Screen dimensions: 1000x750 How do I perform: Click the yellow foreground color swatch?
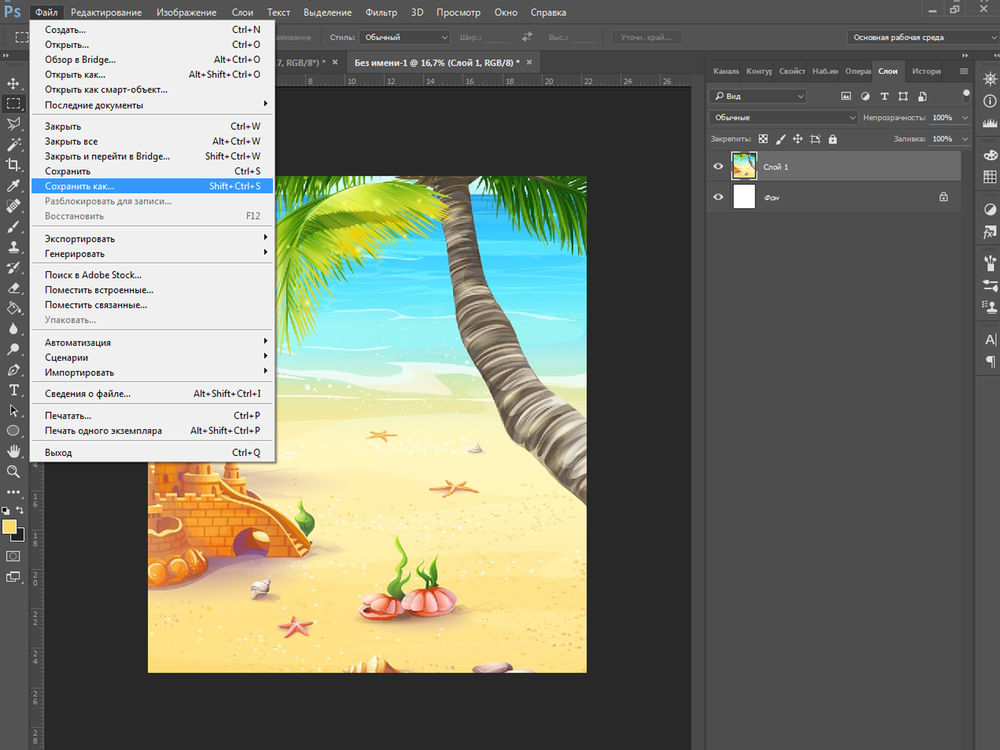[x=10, y=526]
